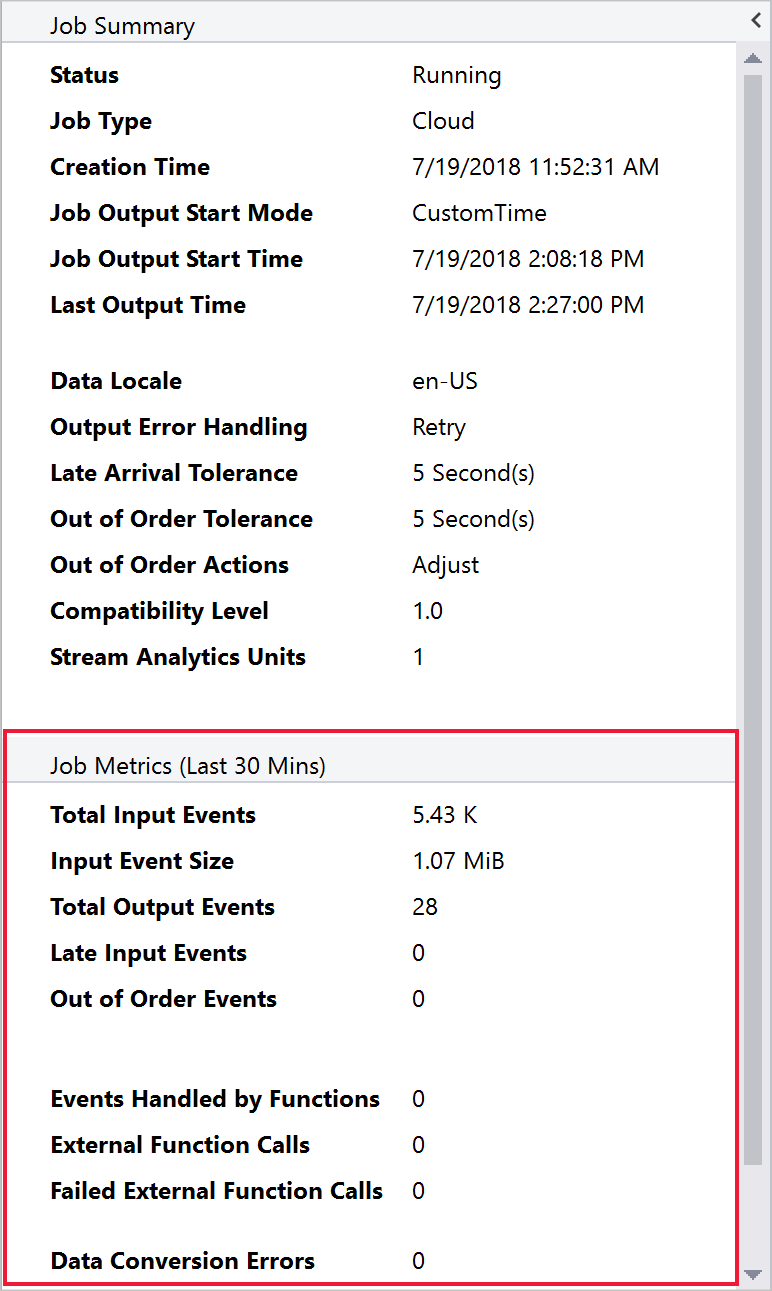Select the Creation Time timestamp
The width and height of the screenshot is (772, 1291).
535,167
